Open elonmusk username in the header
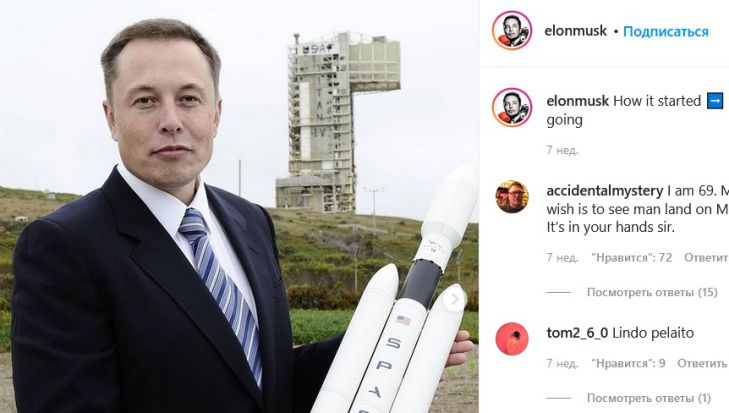Image resolution: width=729 pixels, height=413 pixels. 576,31
